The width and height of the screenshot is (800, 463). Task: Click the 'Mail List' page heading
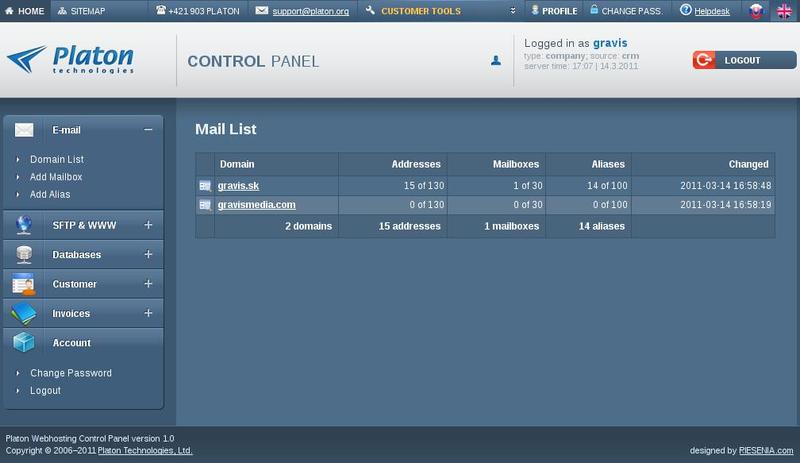(x=226, y=129)
